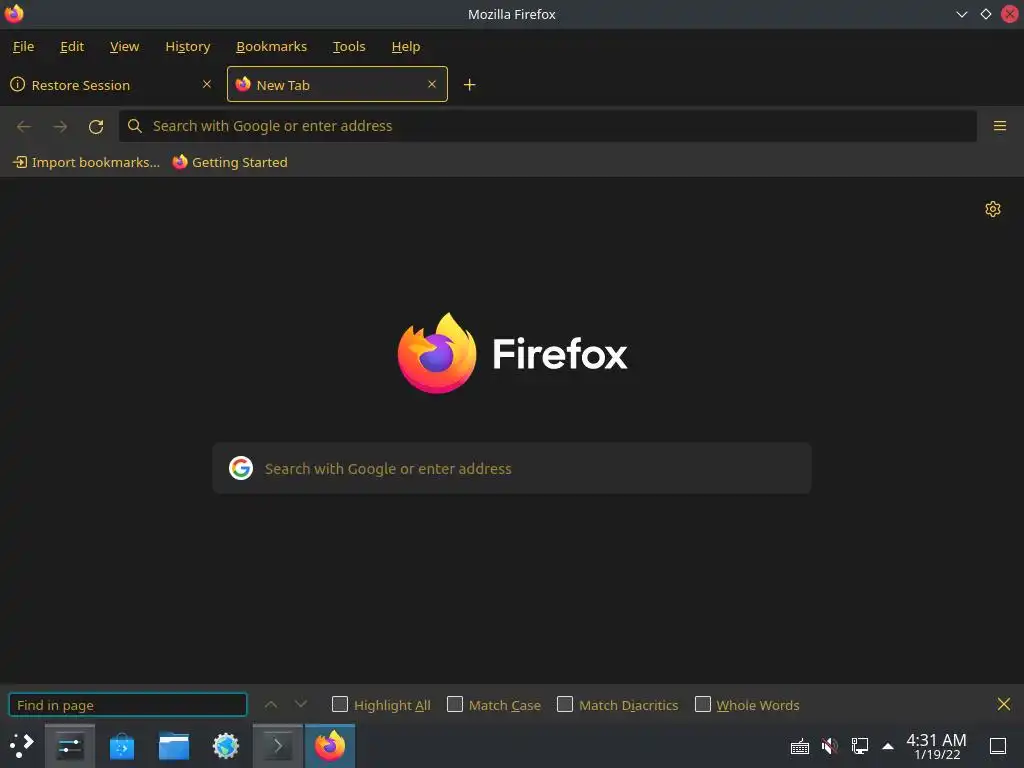Screen dimensions: 1024x768
Task: Enable Match Case checkbox
Action: 455,704
